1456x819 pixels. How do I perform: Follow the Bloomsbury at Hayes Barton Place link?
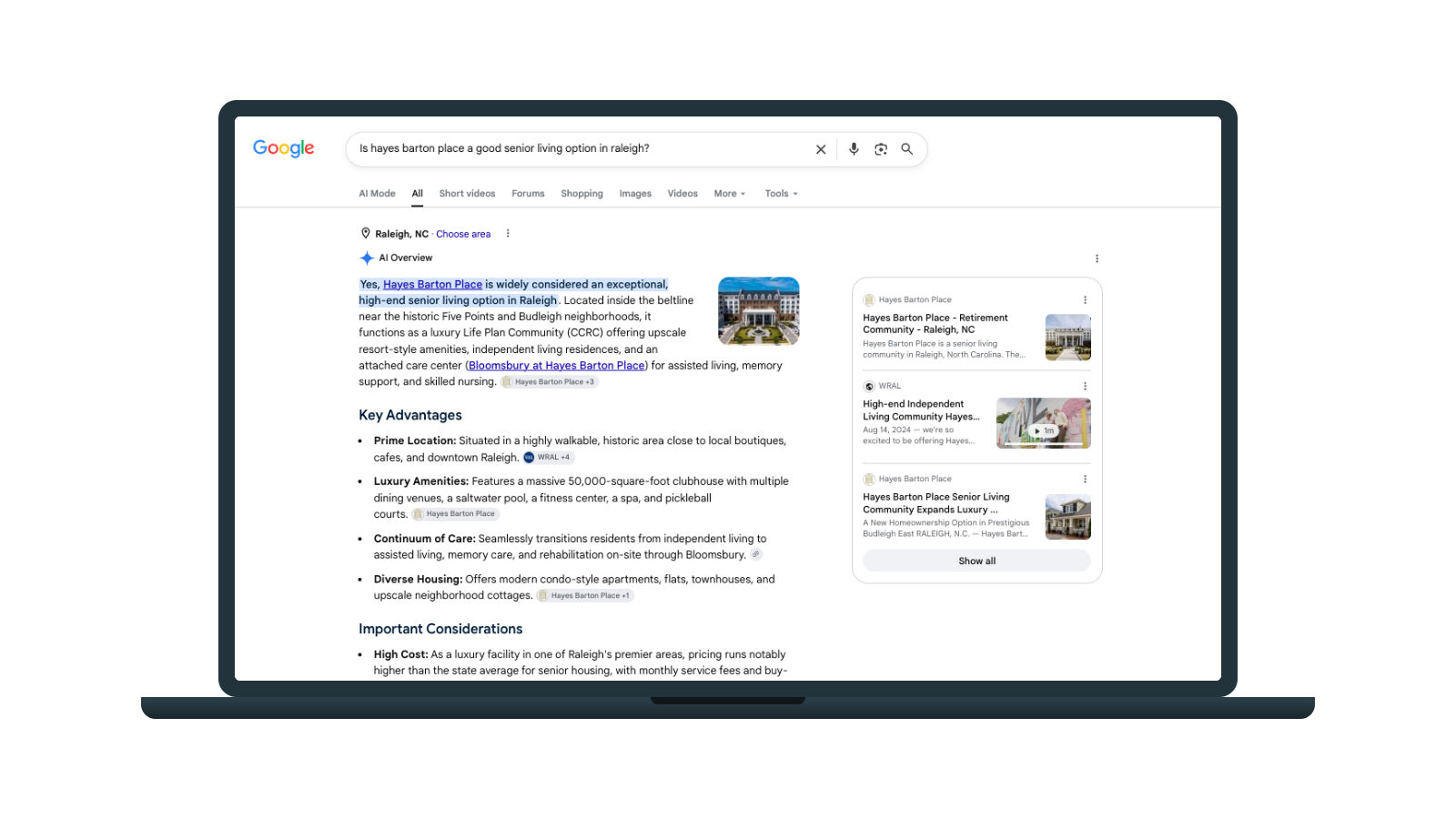pyautogui.click(x=557, y=366)
